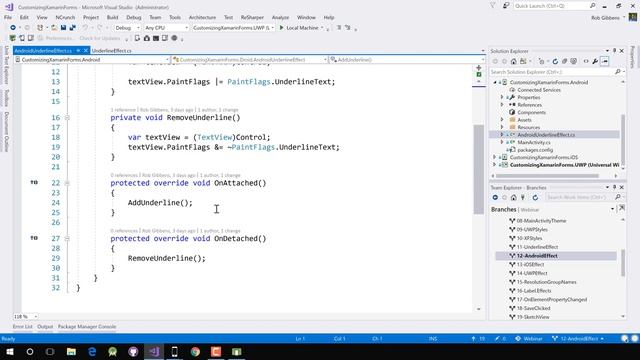Open the Package Manager Console tab
The image size is (640, 360).
pyautogui.click(x=87, y=327)
